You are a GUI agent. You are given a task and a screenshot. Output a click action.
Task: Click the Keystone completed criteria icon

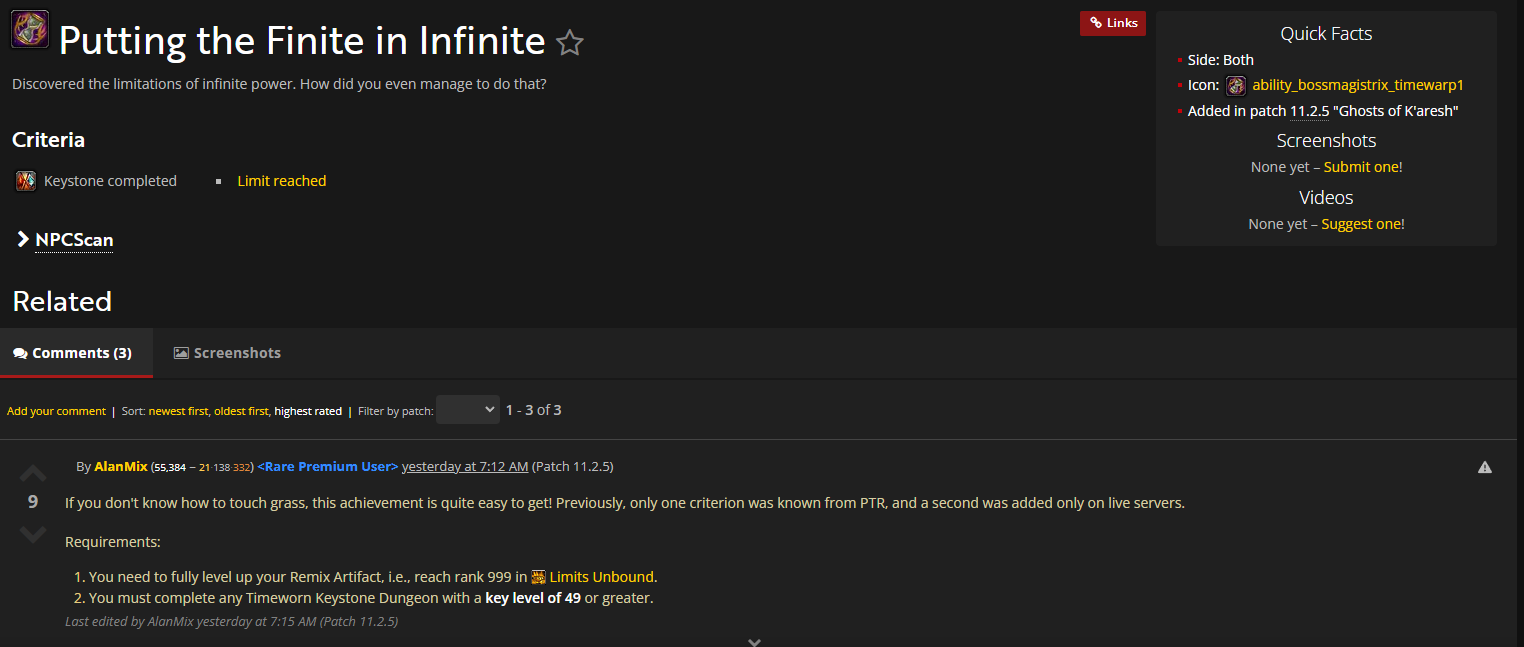click(26, 181)
